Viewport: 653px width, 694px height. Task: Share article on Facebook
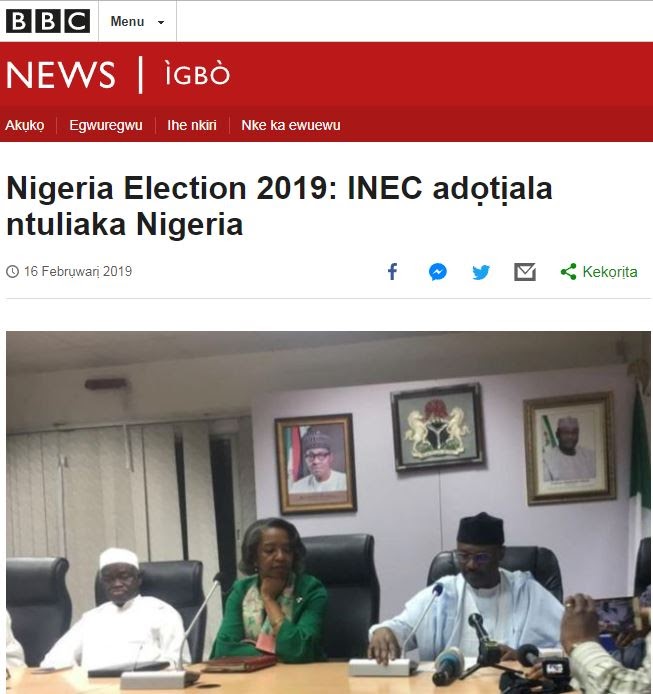click(x=393, y=272)
